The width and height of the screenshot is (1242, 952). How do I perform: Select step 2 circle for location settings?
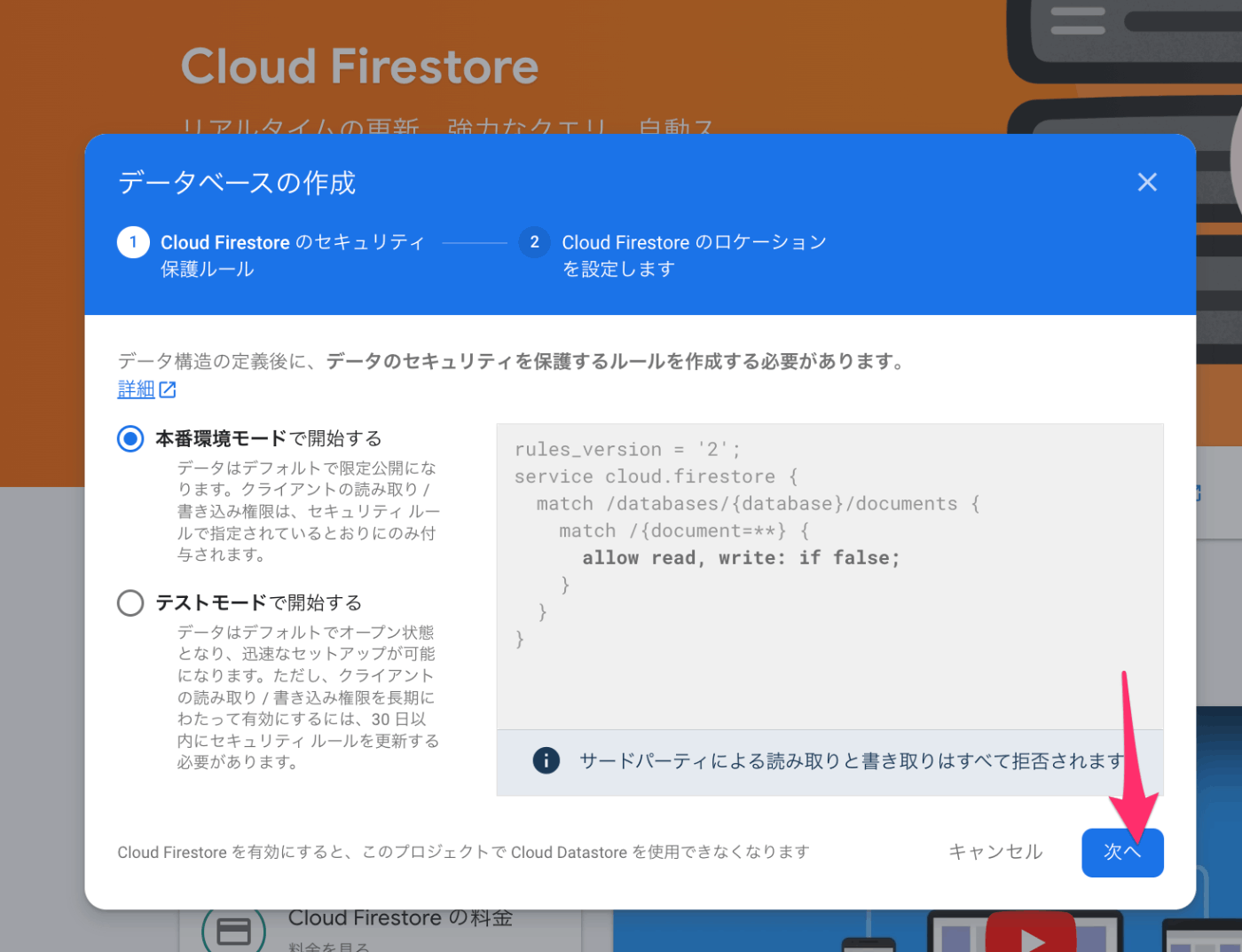[534, 242]
